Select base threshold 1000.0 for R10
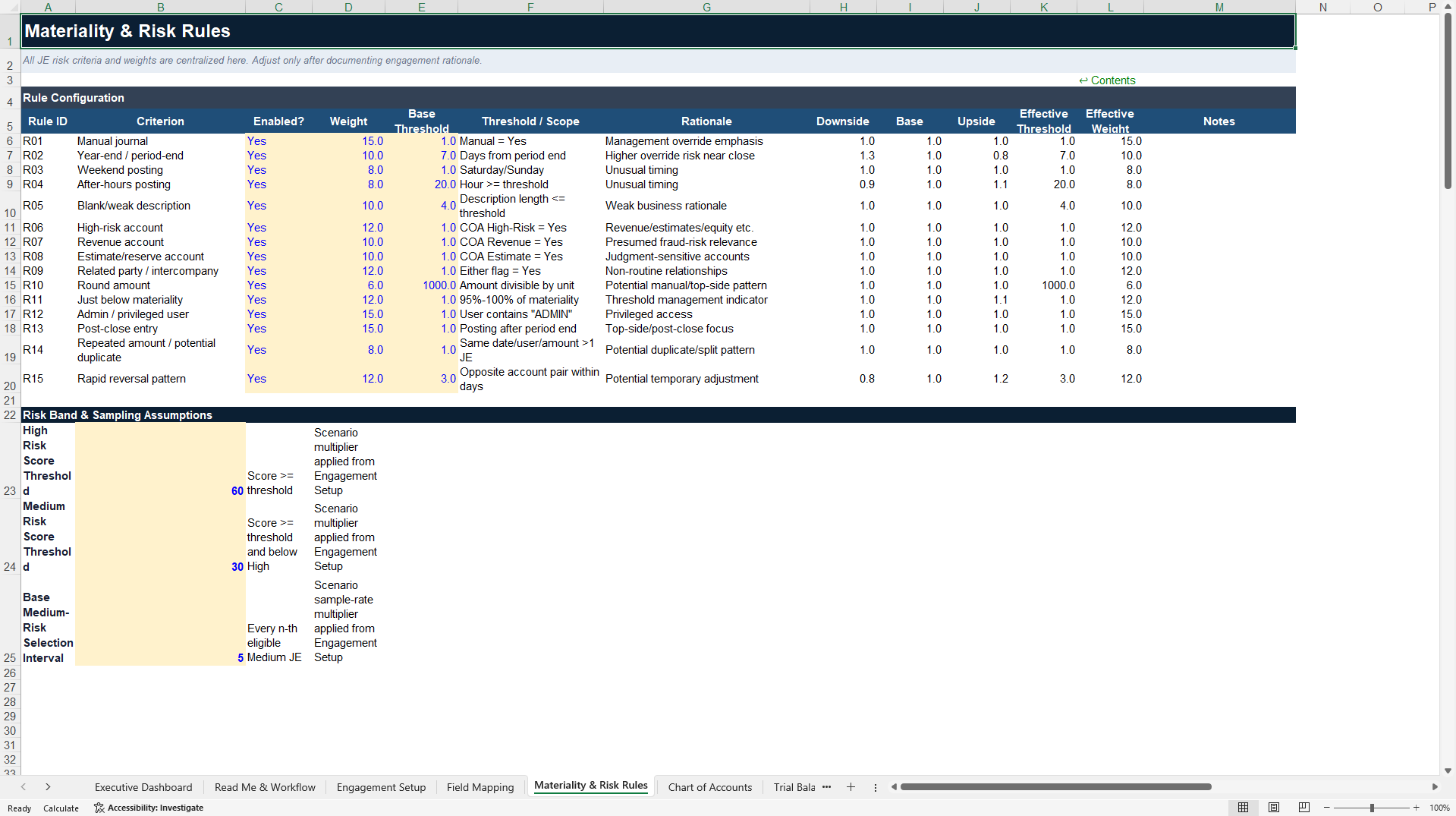Screen dimensions: 1456x816 [x=421, y=285]
